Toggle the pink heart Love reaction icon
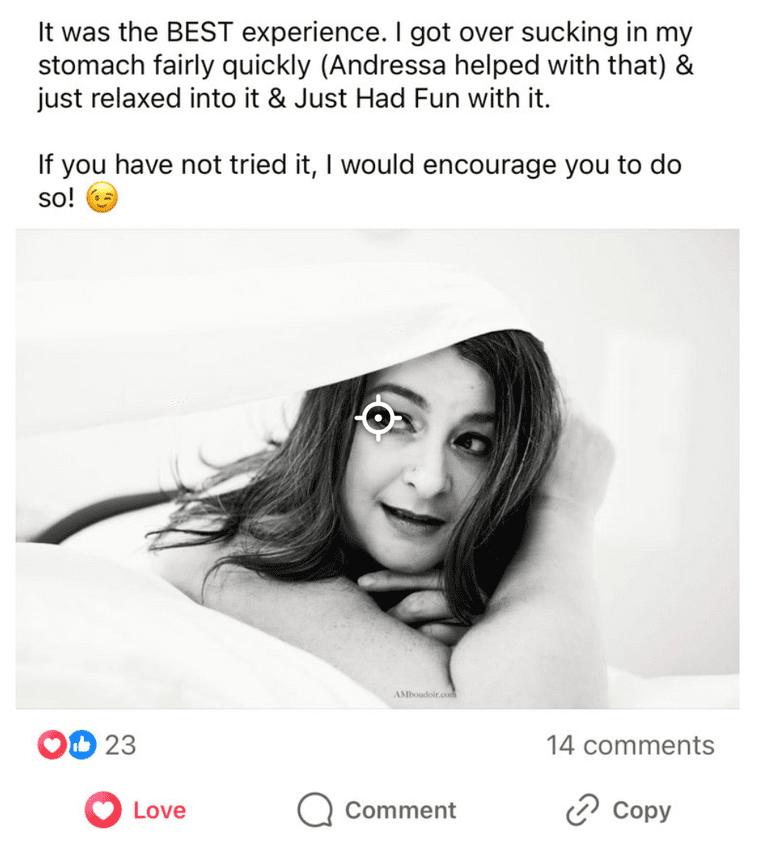762x865 pixels. click(103, 810)
